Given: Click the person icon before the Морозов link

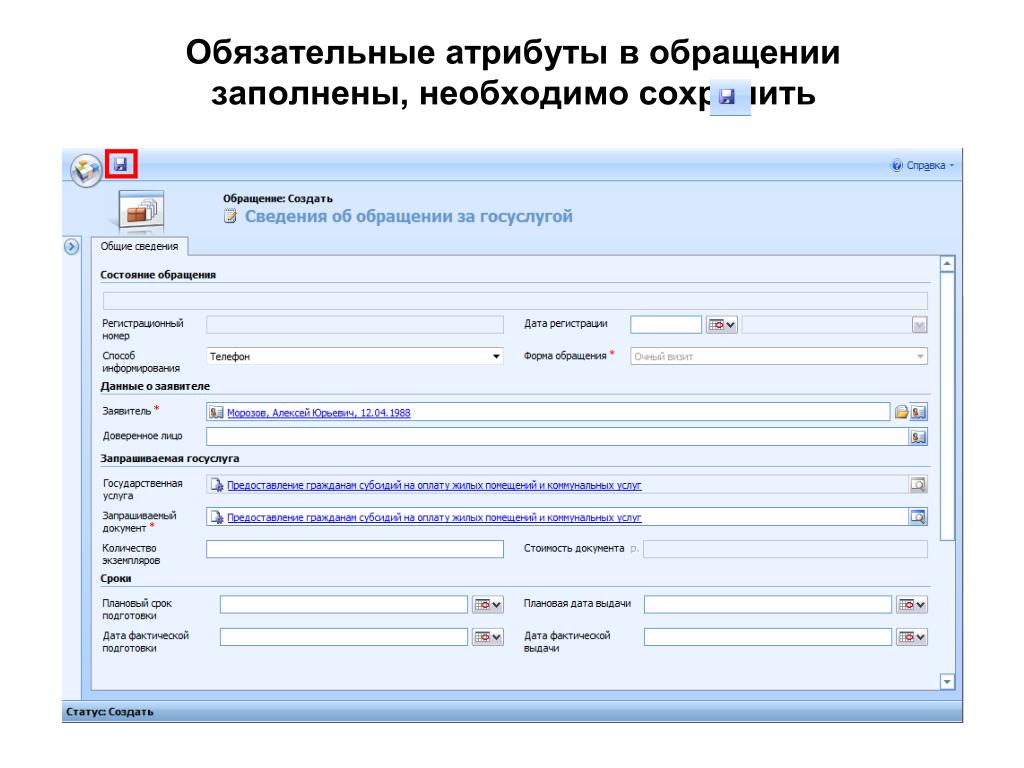Looking at the screenshot, I should click(216, 412).
